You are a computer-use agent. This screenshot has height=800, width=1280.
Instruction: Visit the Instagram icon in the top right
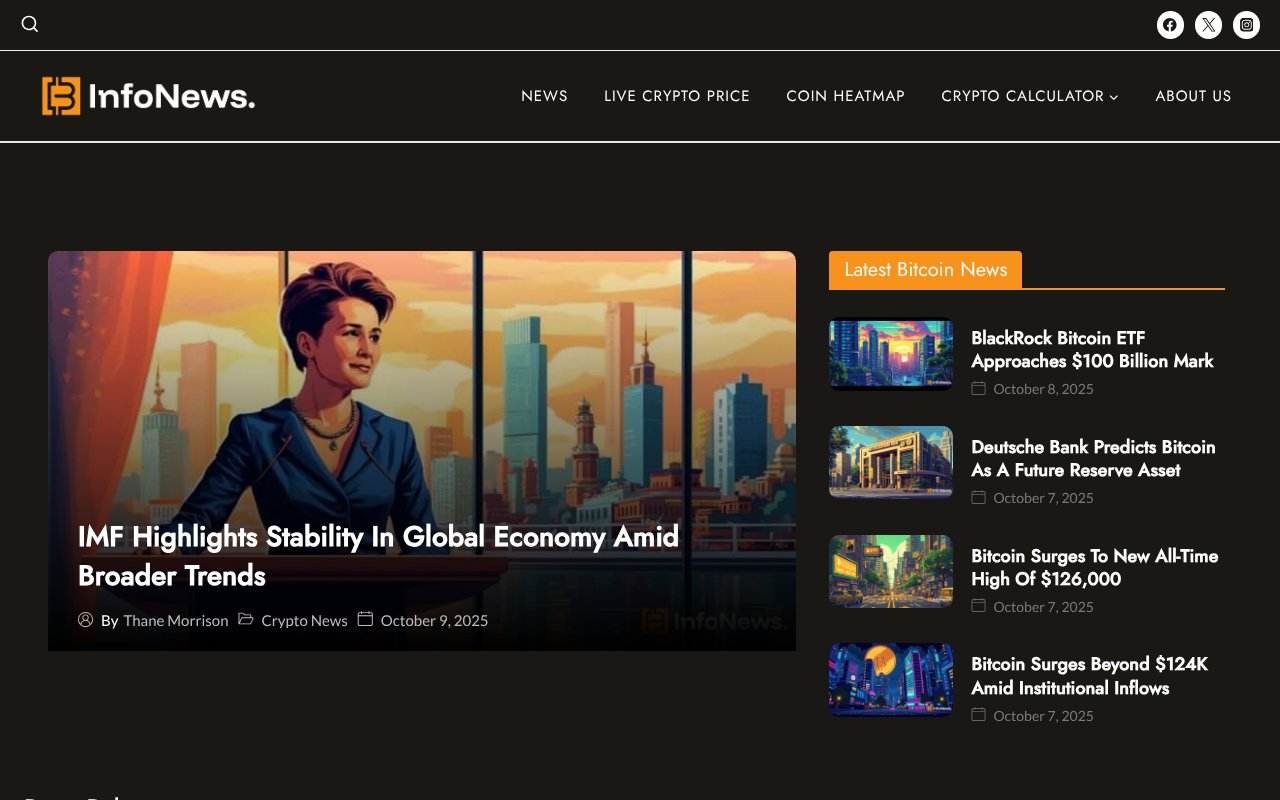pos(1246,24)
